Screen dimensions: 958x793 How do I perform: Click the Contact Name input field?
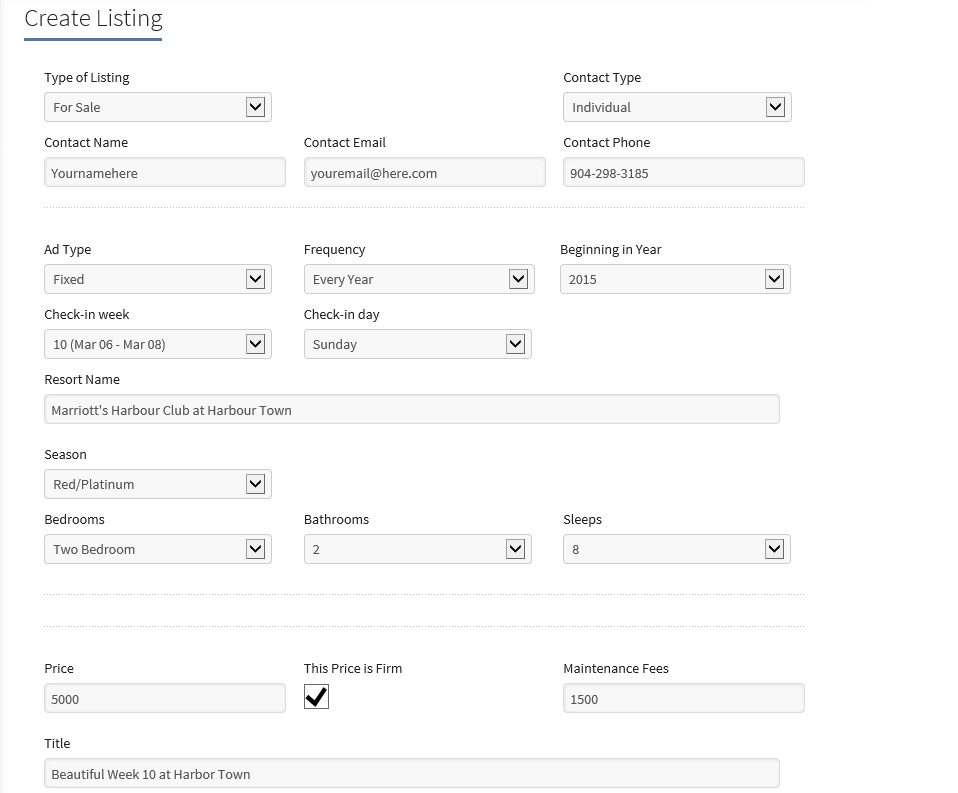(x=164, y=173)
